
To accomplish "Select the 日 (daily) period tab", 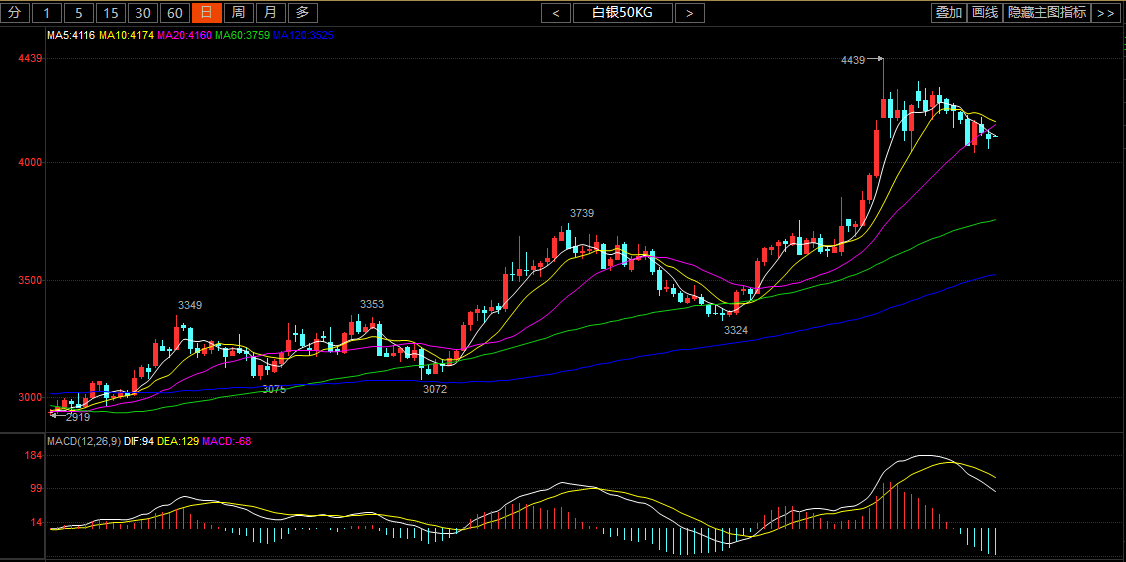I will click(x=206, y=13).
